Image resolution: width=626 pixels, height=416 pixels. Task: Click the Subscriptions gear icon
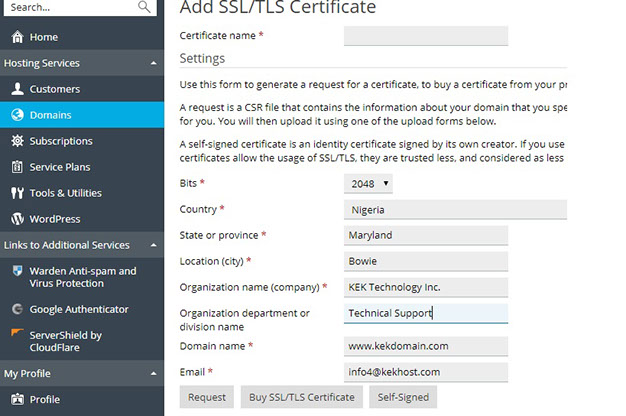17,141
